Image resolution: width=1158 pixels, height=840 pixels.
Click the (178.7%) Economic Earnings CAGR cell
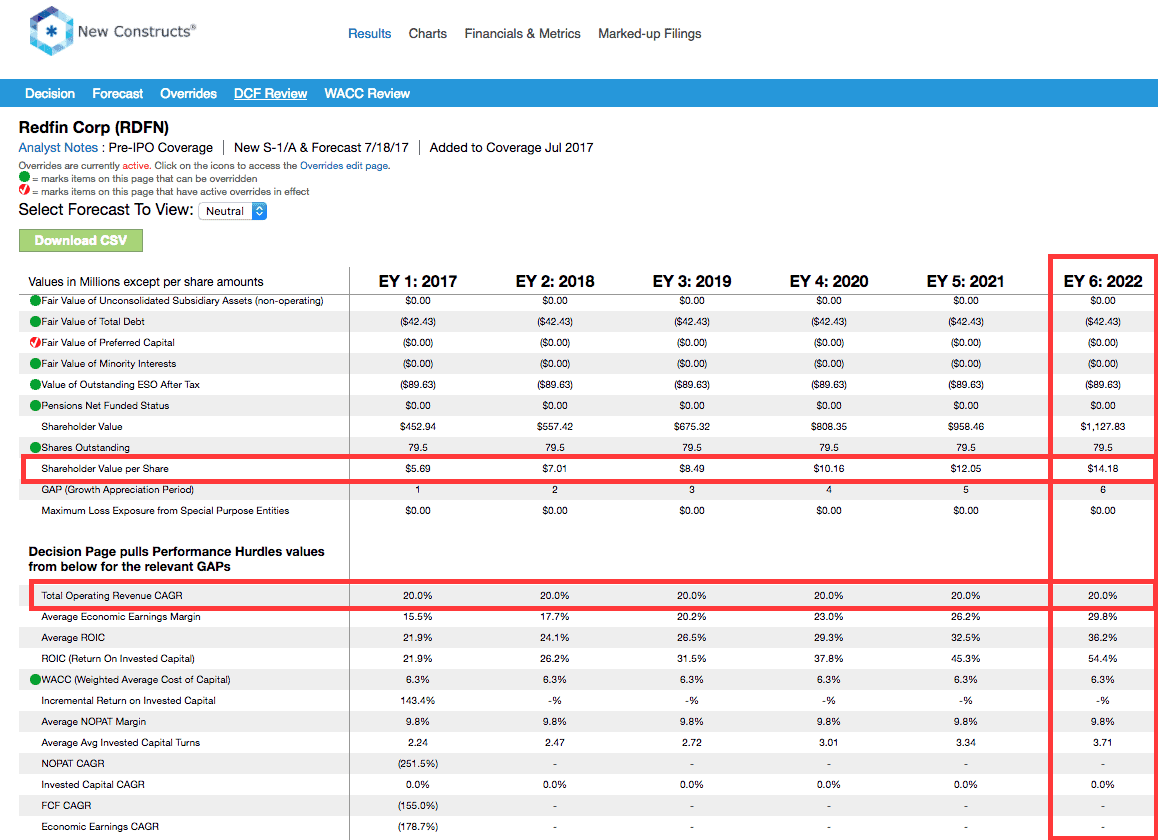point(418,827)
